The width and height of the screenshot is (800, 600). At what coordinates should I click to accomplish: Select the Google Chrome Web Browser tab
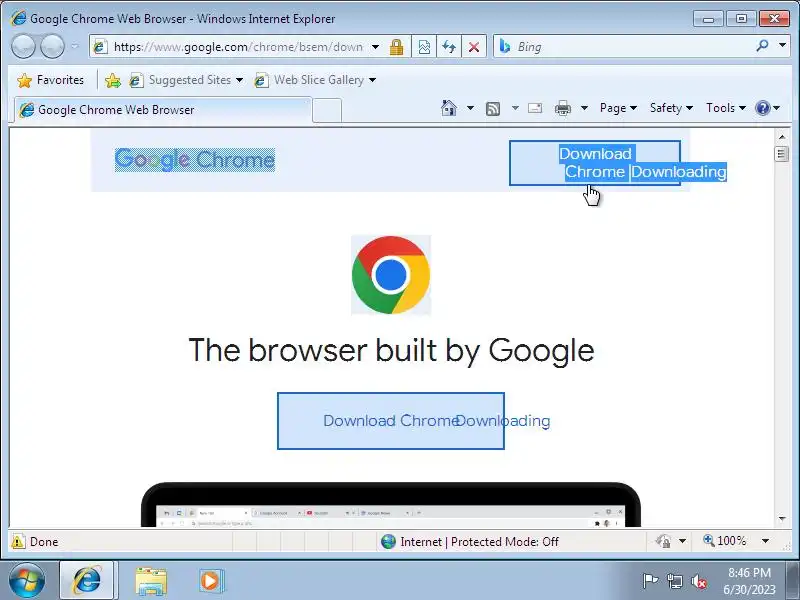[163, 110]
